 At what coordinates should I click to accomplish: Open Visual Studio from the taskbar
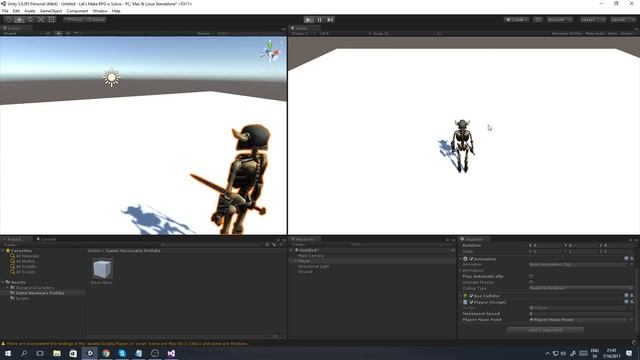click(171, 353)
